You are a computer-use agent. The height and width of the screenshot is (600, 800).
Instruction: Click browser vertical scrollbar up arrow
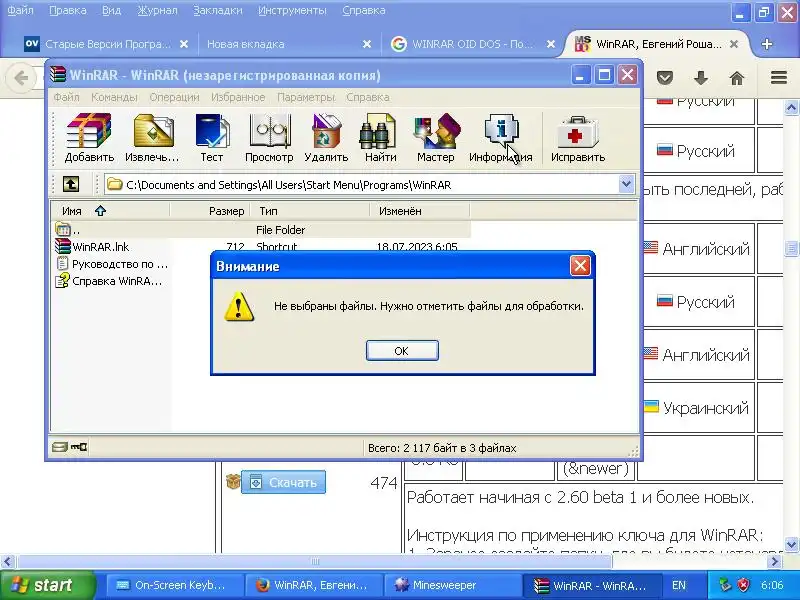click(x=791, y=107)
